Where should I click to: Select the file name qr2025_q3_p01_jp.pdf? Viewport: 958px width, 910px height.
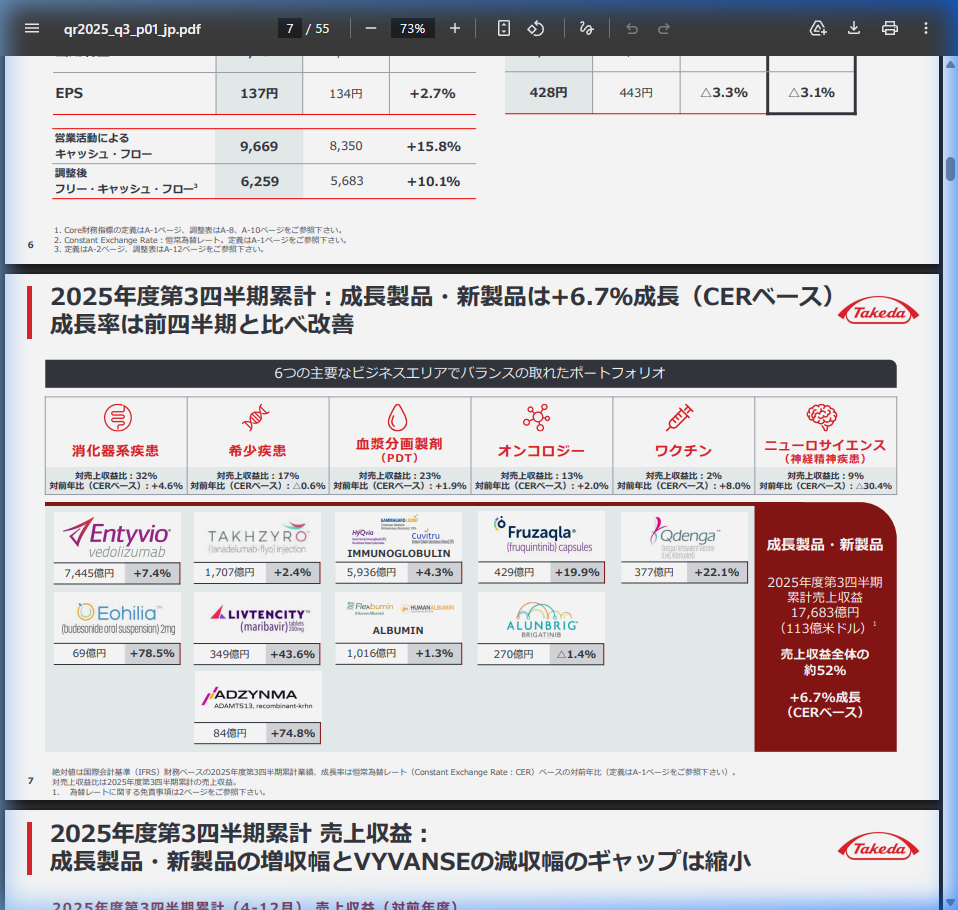[132, 29]
